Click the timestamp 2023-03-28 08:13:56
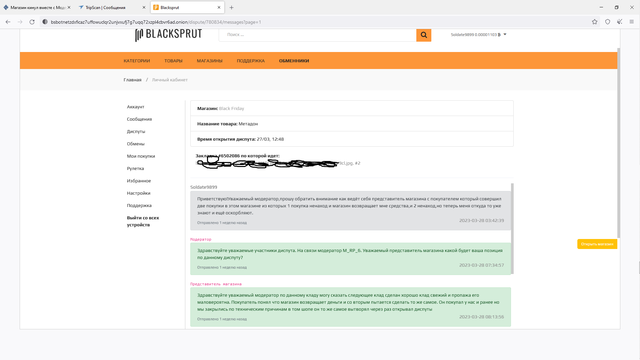The width and height of the screenshot is (640, 360). pos(481,317)
